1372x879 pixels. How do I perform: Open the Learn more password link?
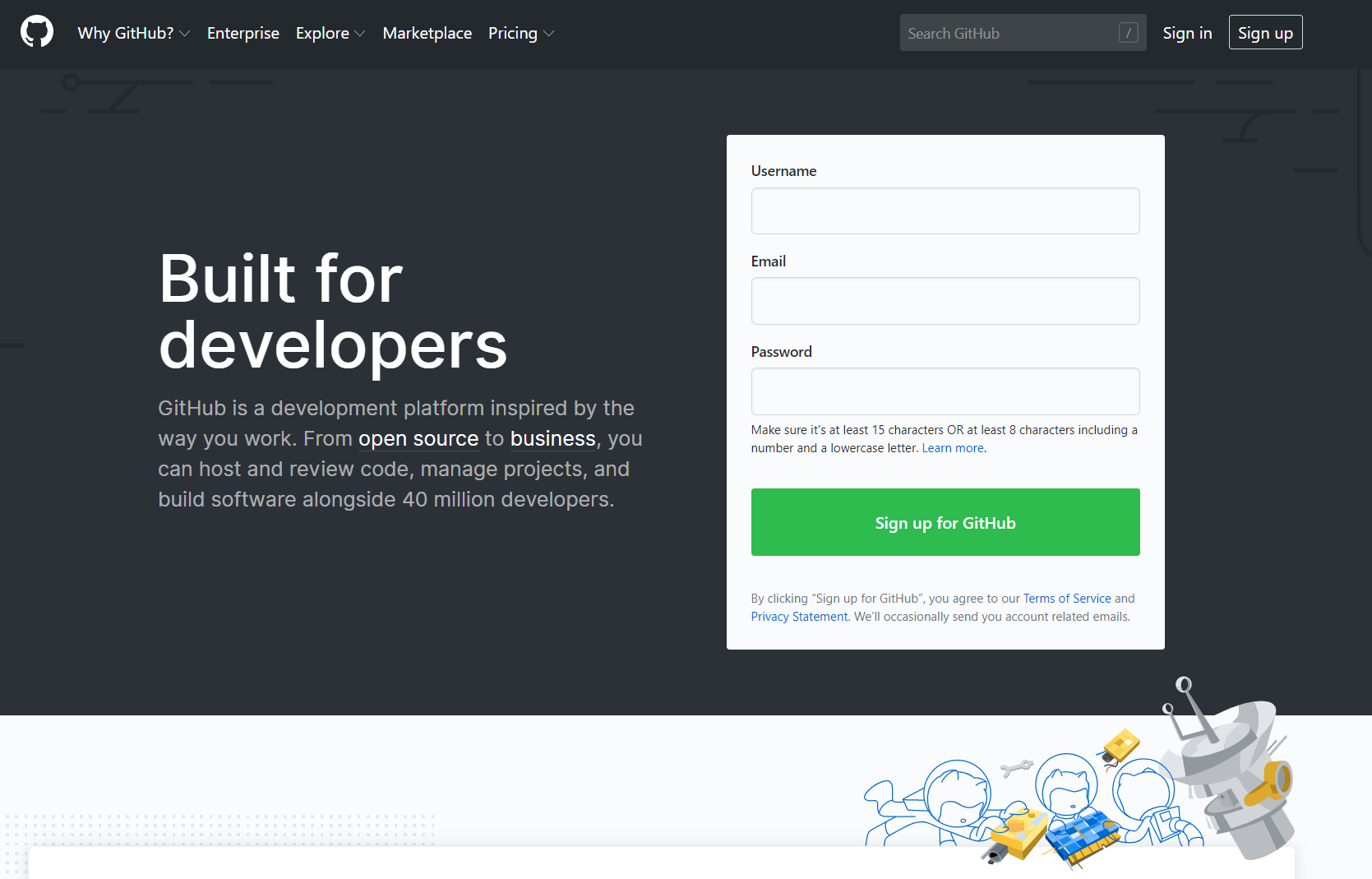[953, 448]
